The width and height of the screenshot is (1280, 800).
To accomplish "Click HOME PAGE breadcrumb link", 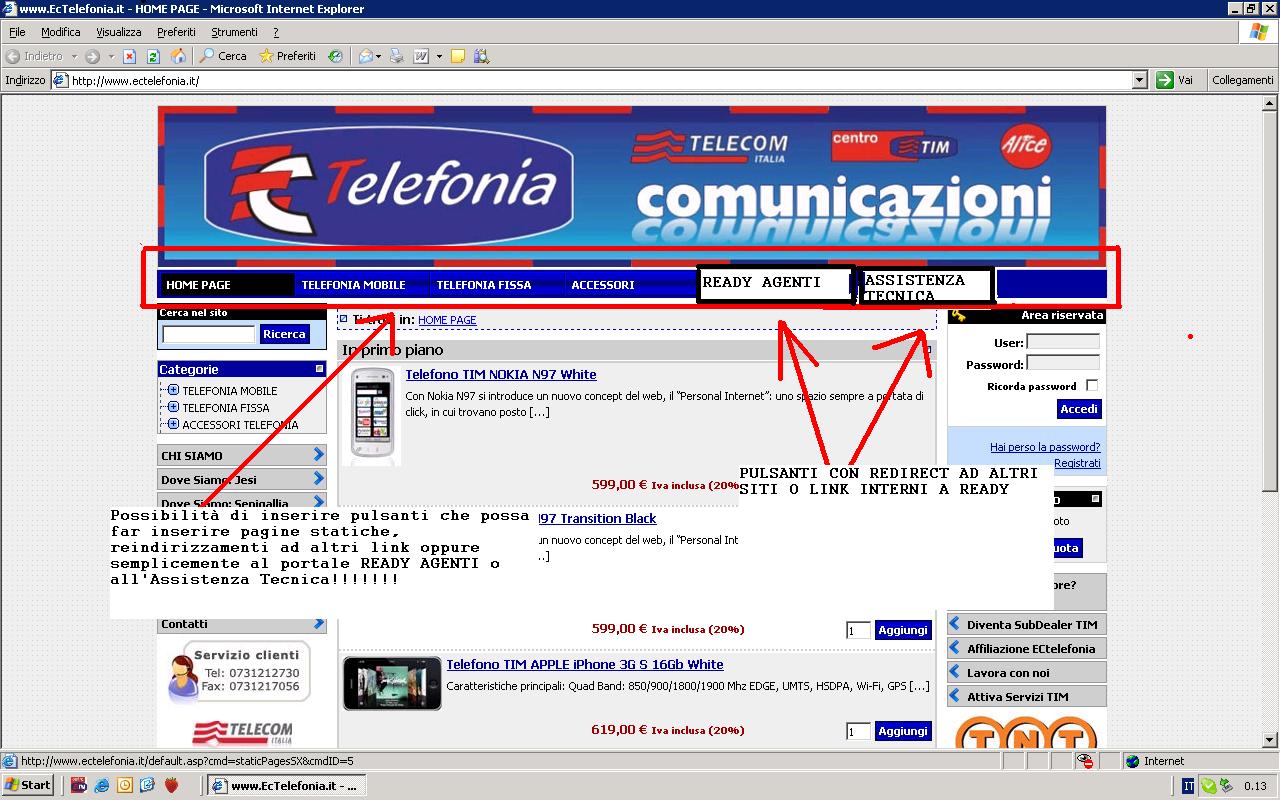I will click(447, 320).
